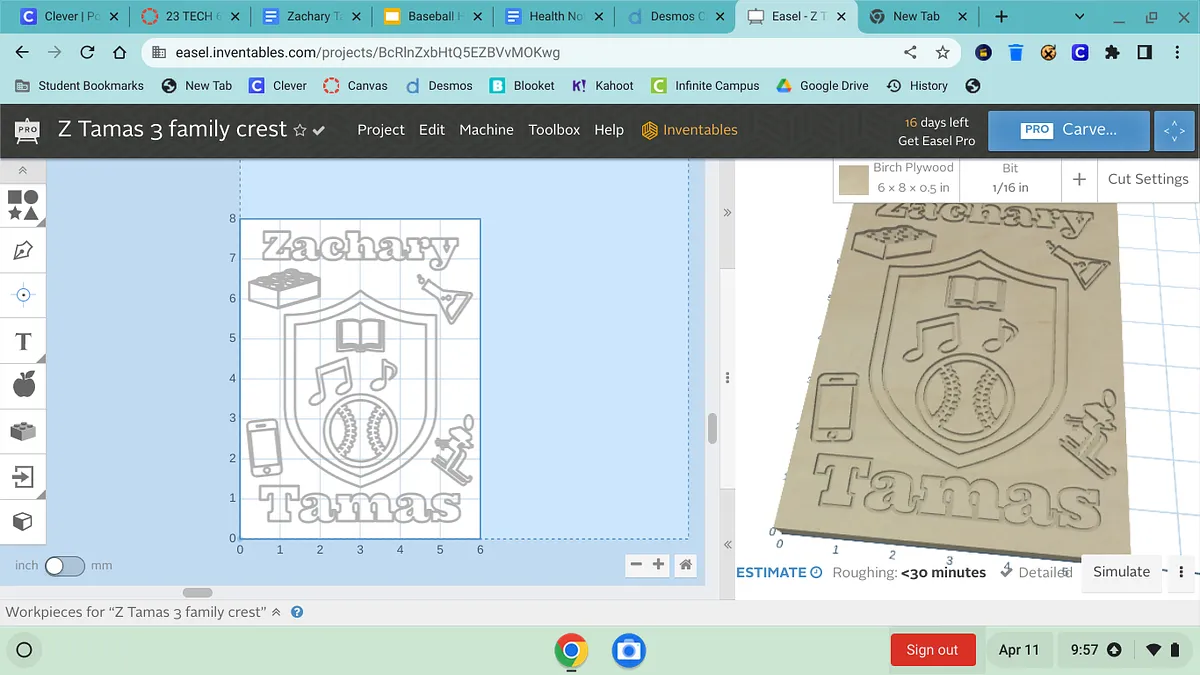The height and width of the screenshot is (675, 1200).
Task: Collapse the left tool sidebar chevron
Action: [23, 171]
